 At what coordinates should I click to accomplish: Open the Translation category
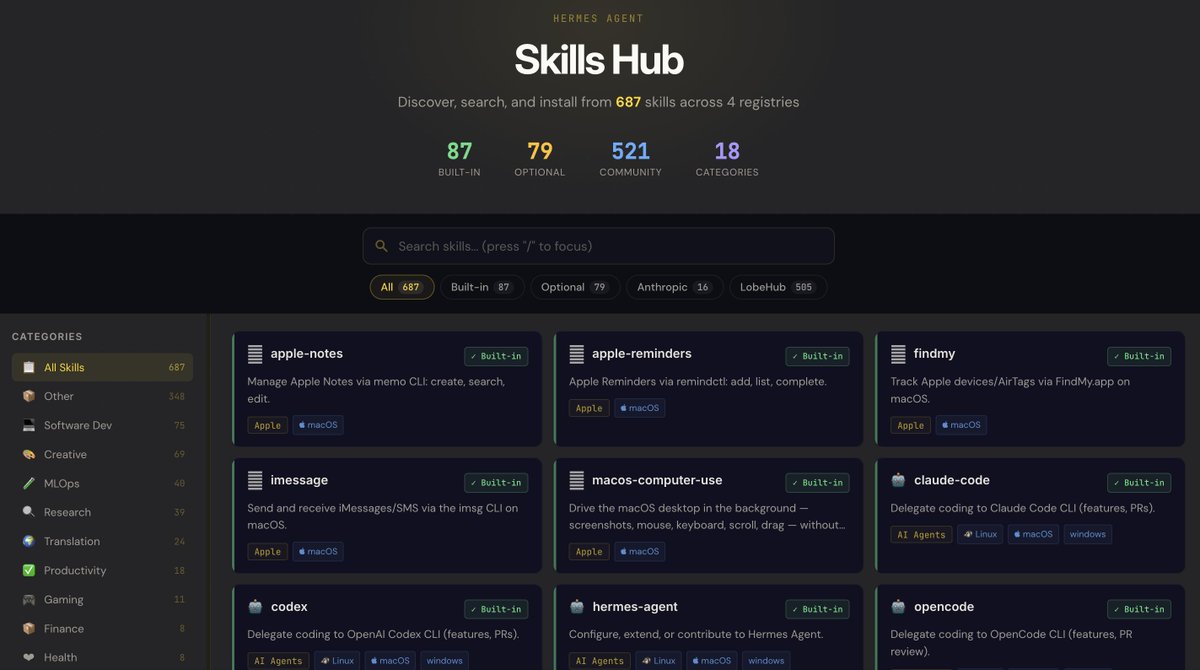pos(102,541)
